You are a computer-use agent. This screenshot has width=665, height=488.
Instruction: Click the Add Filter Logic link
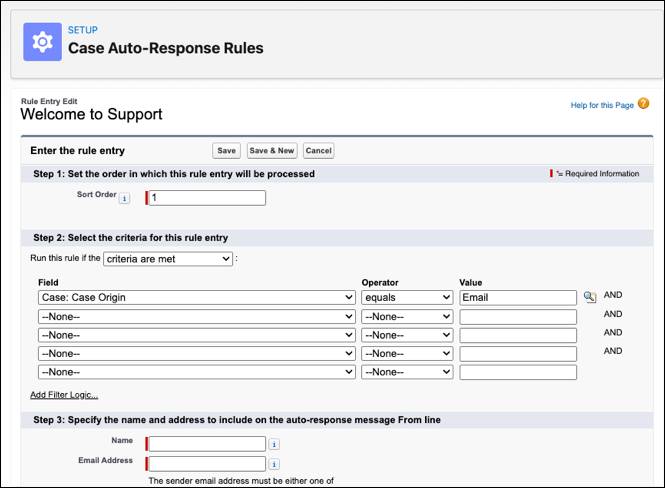point(64,395)
